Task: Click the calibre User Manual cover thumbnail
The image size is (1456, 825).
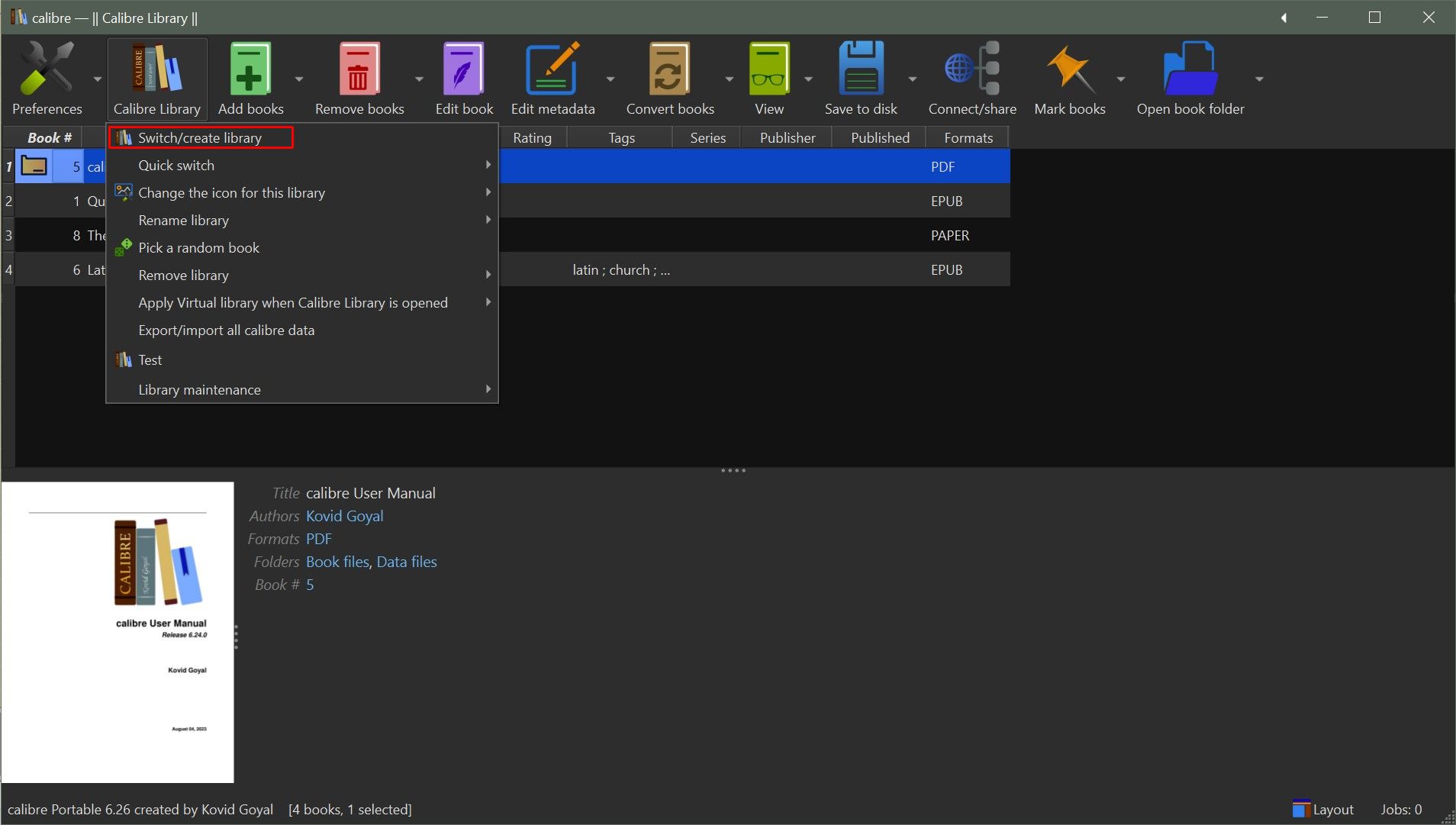Action: (x=118, y=632)
